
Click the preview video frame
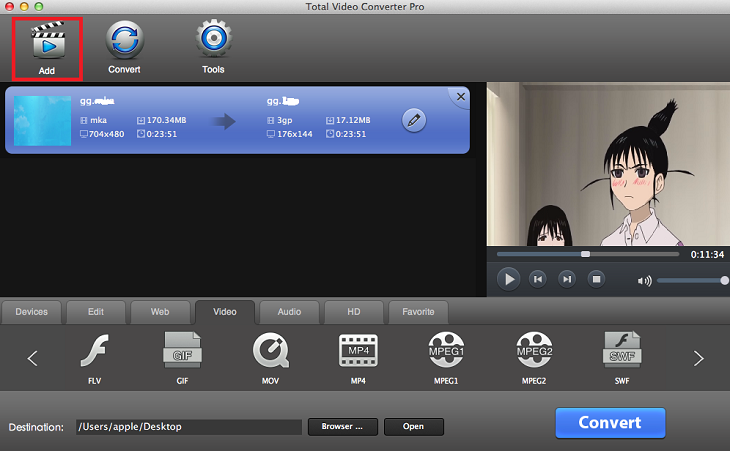click(608, 164)
